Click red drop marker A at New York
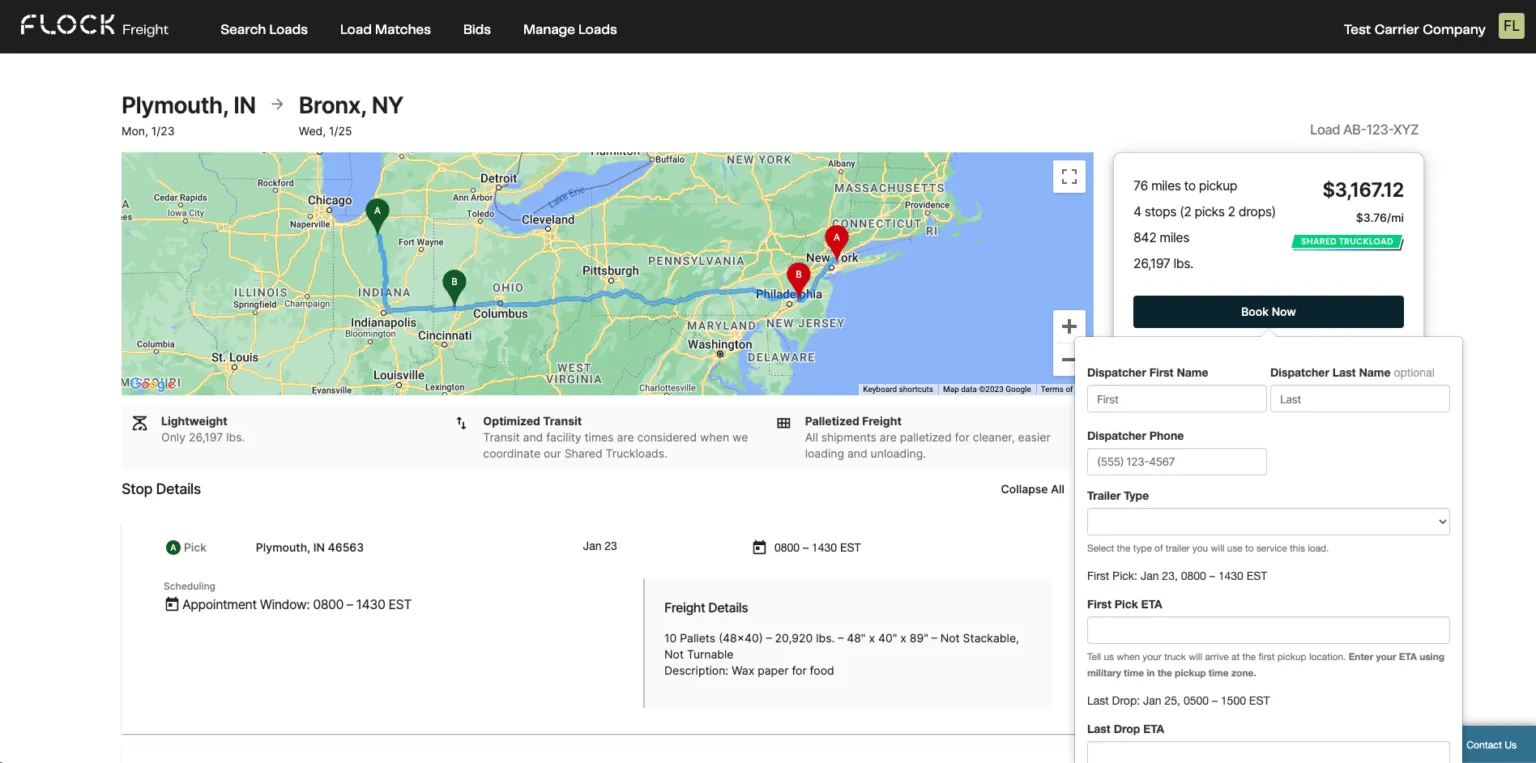Image resolution: width=1536 pixels, height=763 pixels. 836,241
